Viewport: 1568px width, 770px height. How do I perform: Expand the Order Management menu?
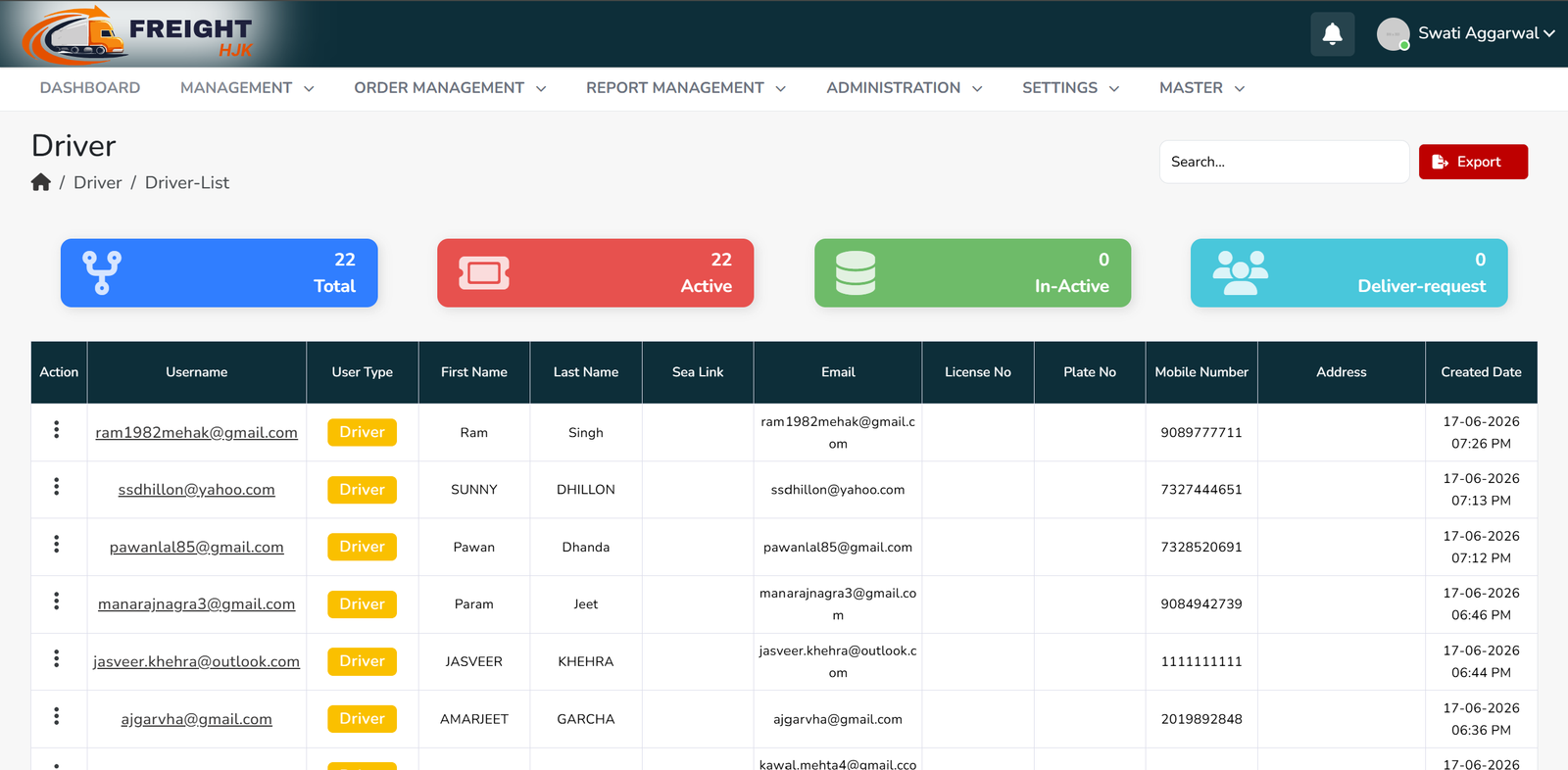click(450, 88)
